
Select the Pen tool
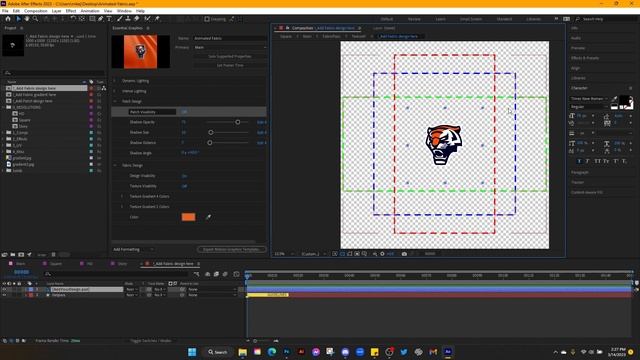tap(100, 19)
